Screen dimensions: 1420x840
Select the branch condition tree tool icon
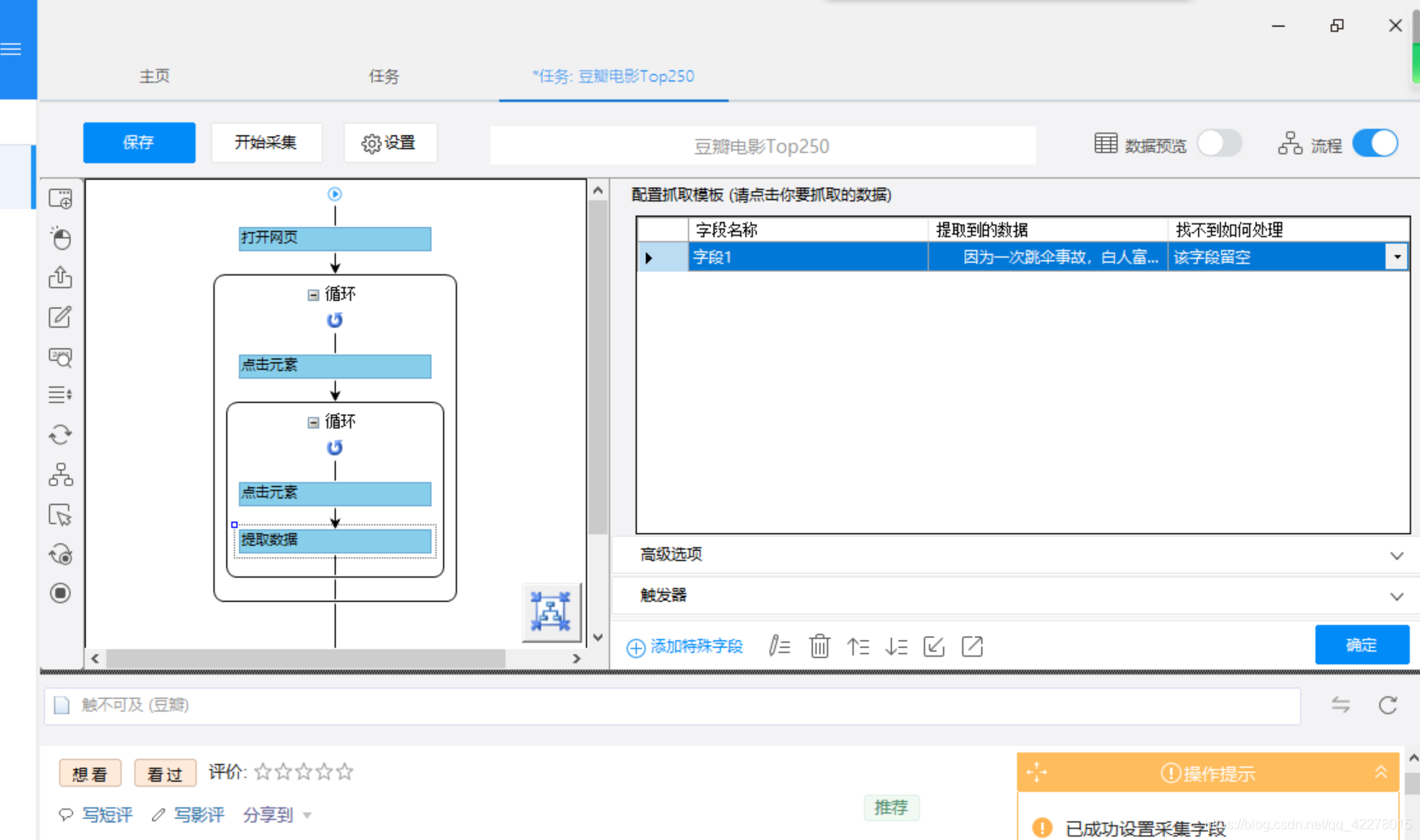pyautogui.click(x=60, y=474)
